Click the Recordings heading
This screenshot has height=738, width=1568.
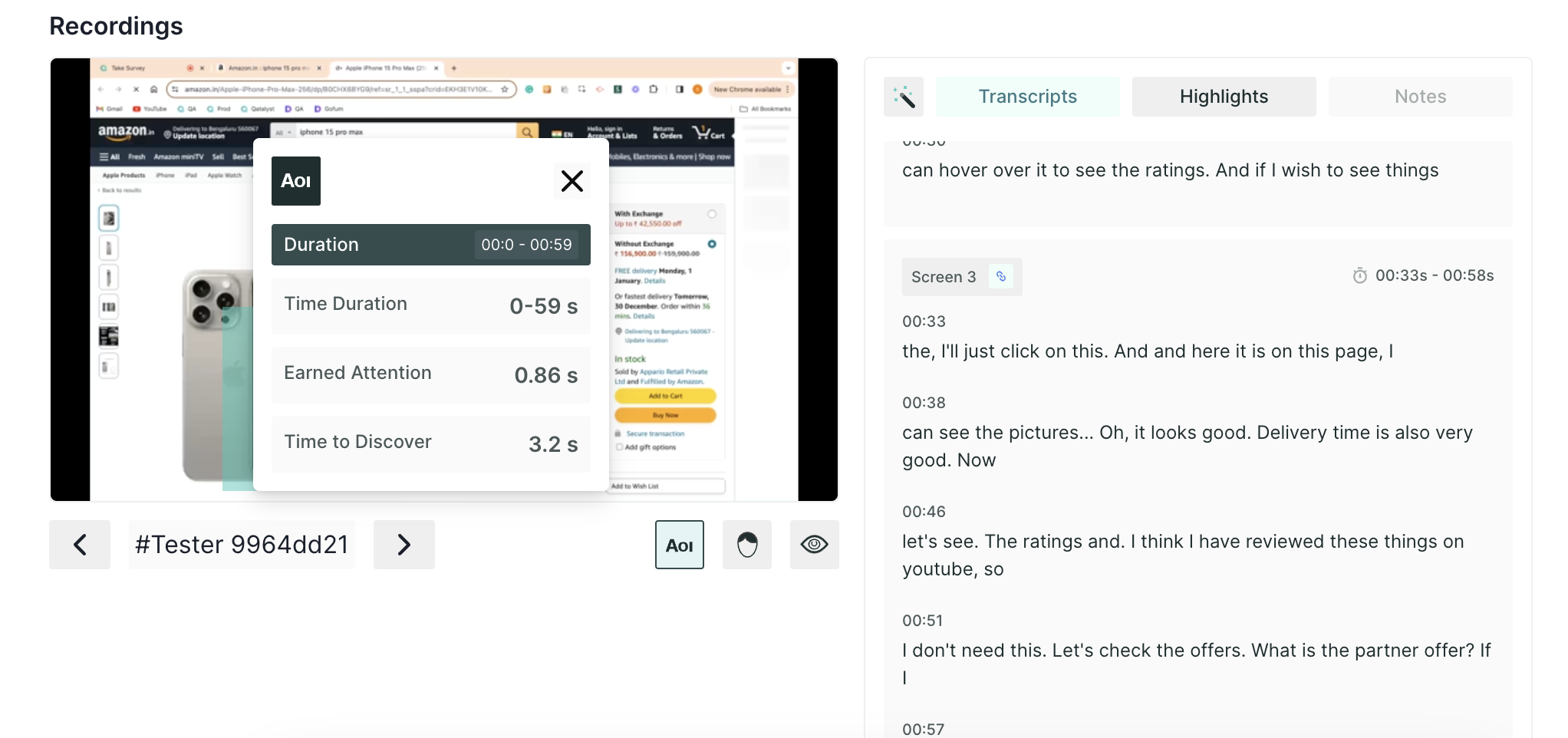116,26
